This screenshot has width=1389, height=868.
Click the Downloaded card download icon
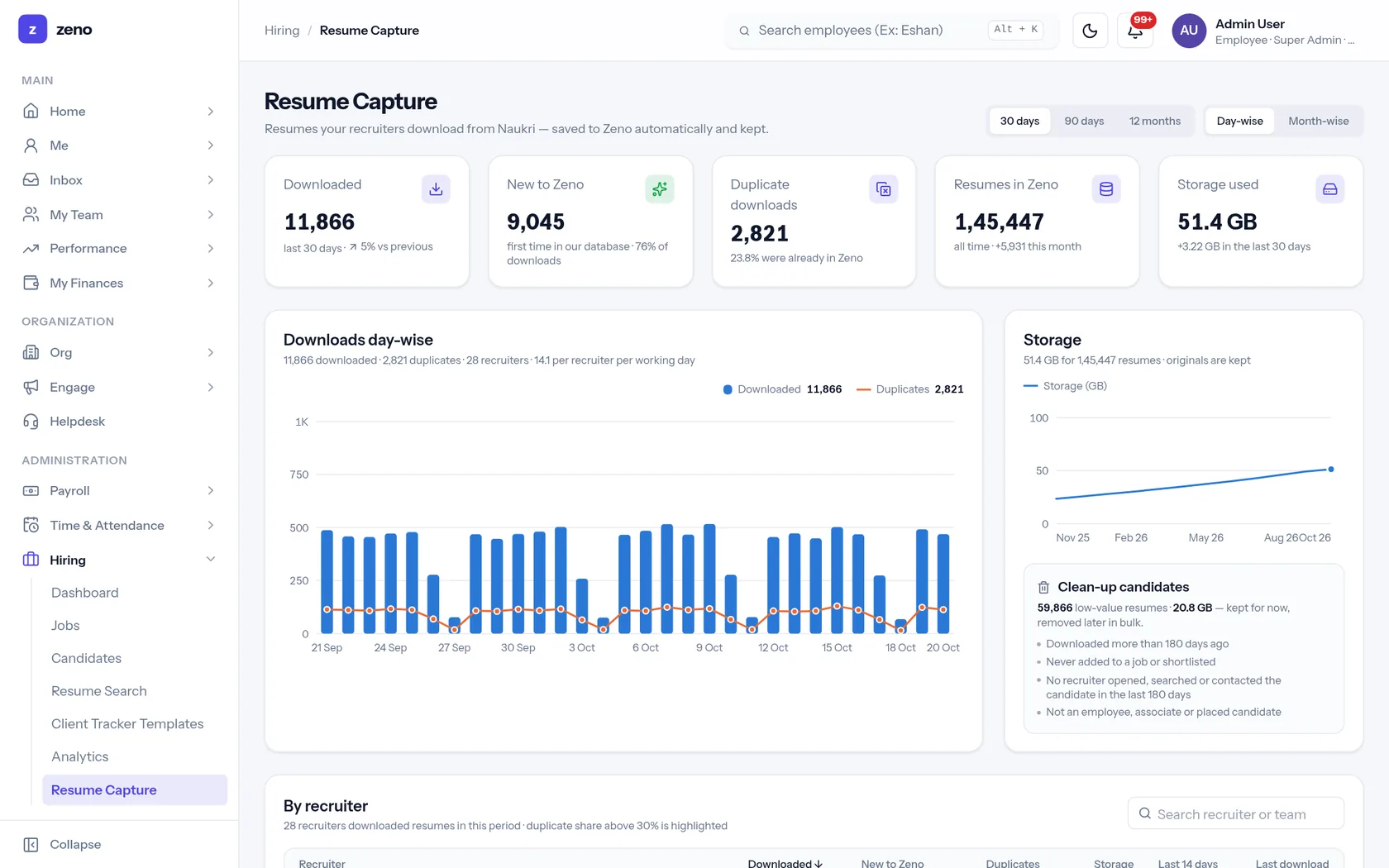coord(436,189)
